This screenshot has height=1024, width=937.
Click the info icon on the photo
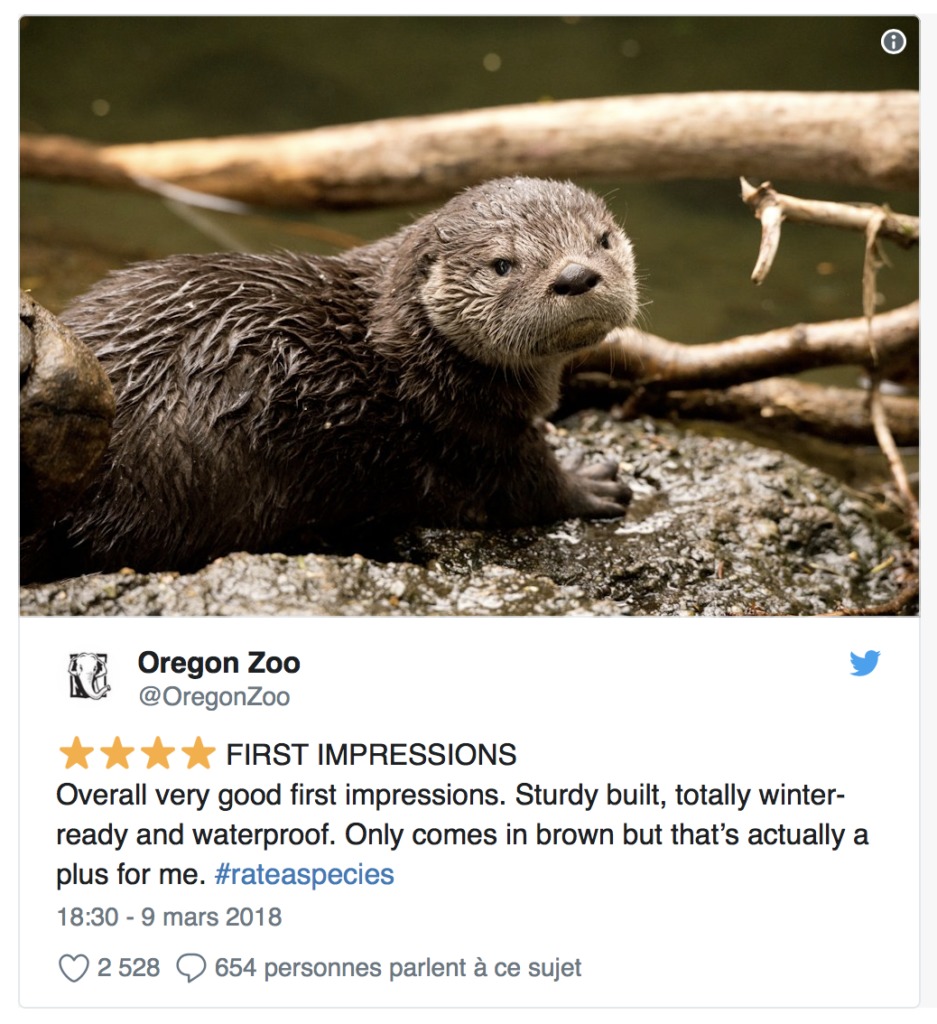tap(893, 41)
